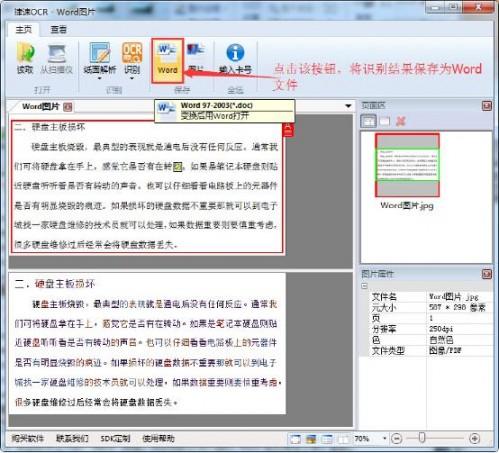Close the page area panel

click(487, 106)
